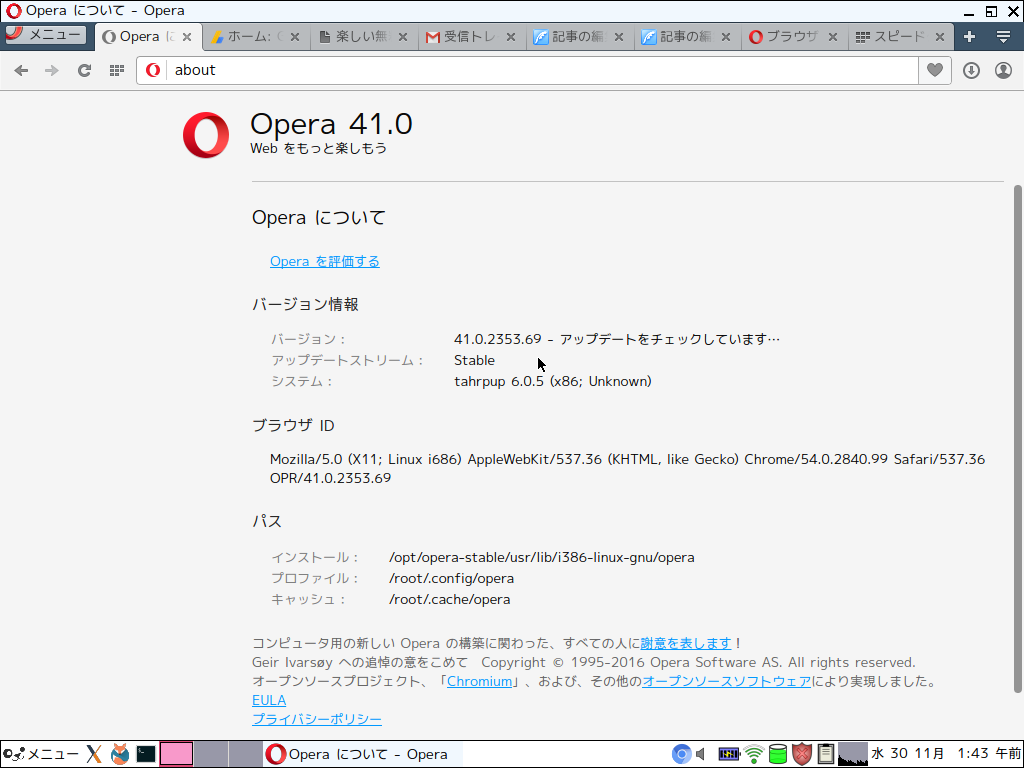Viewport: 1024px width, 768px height.
Task: Click the install path /opt/opera-stable text
Action: (541, 557)
